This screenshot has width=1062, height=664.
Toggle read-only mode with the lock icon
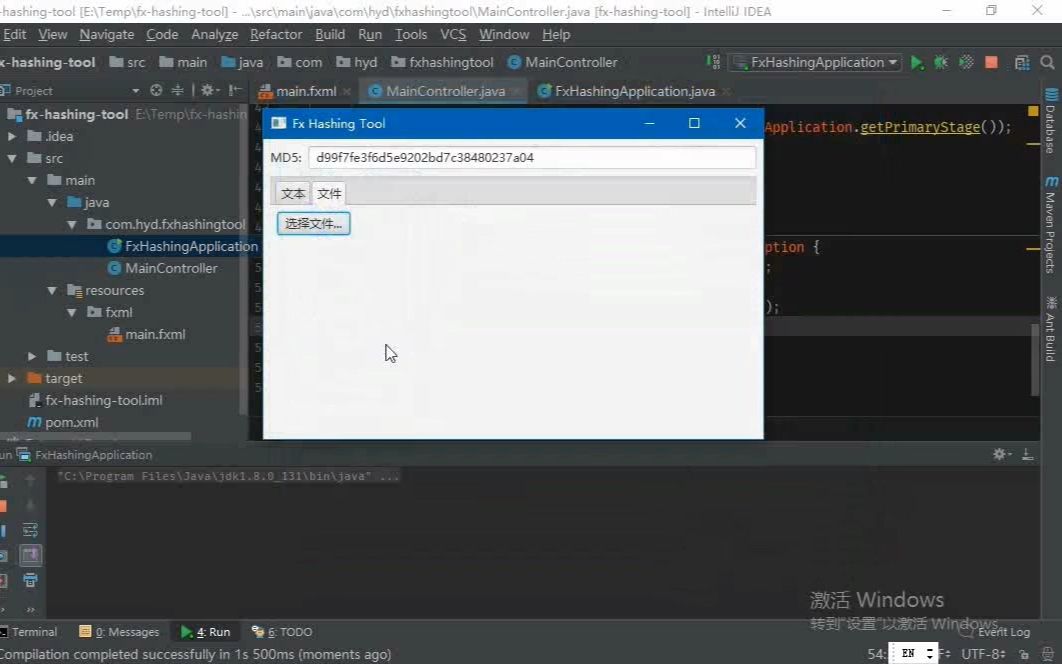[1025, 653]
